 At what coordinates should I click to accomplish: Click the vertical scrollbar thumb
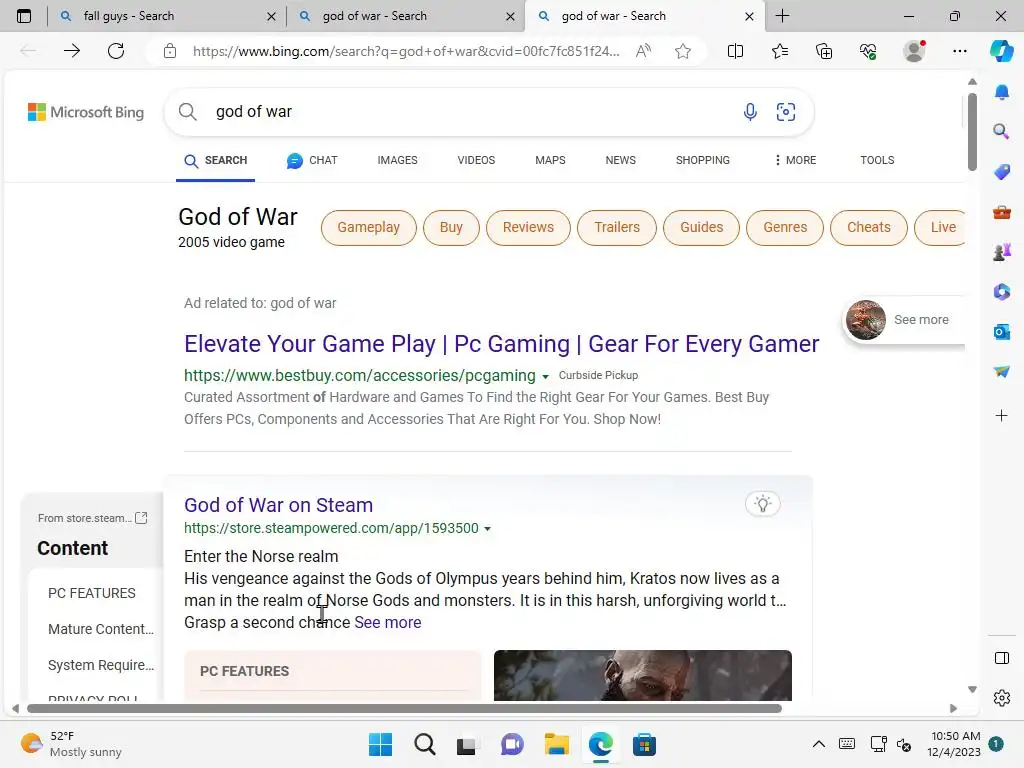click(972, 132)
